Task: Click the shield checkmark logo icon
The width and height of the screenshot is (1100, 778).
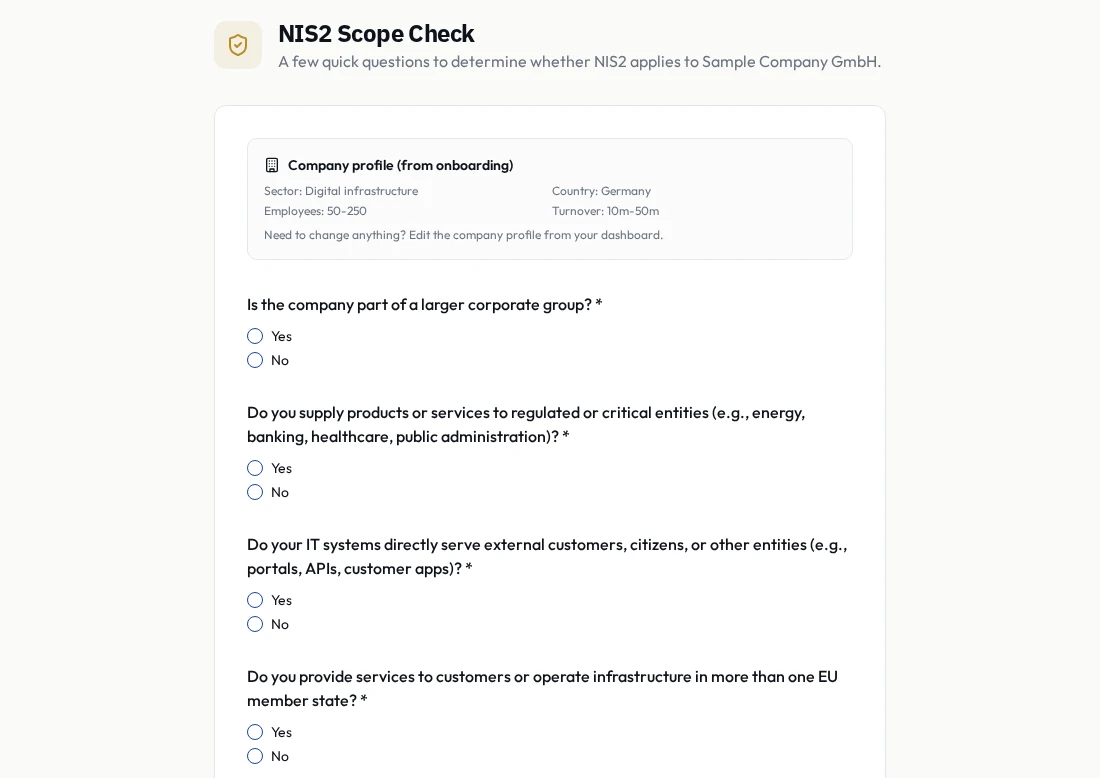Action: (238, 45)
